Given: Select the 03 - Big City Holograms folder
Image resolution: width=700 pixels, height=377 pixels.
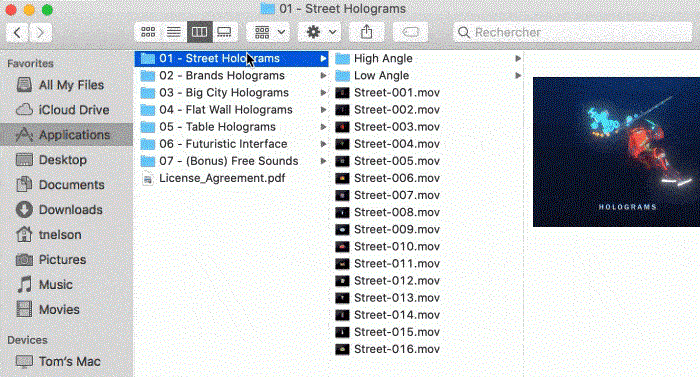Looking at the screenshot, I should 231,92.
